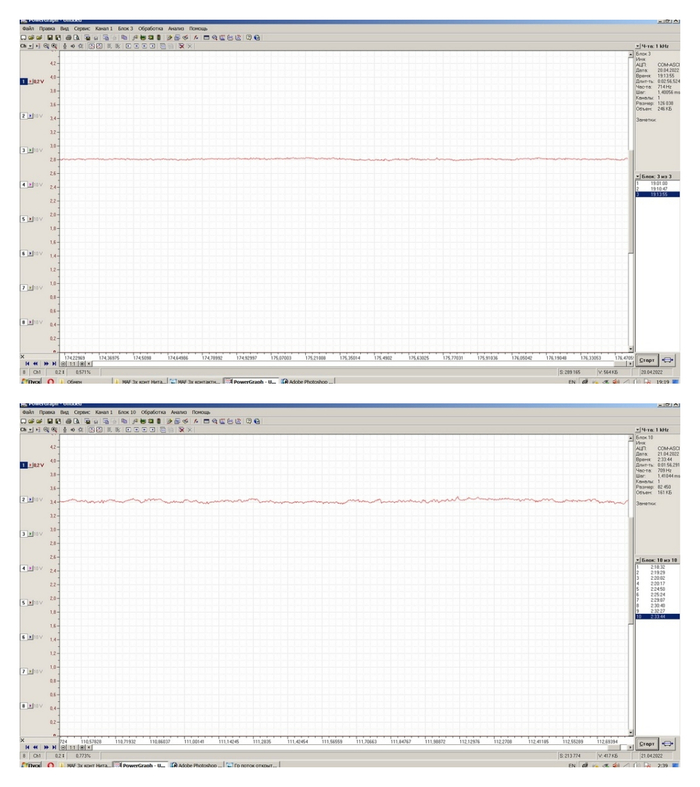Click the PowerGraph button in lower taskbar

141,765
